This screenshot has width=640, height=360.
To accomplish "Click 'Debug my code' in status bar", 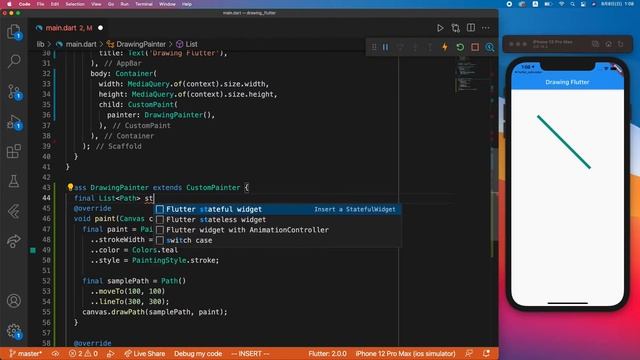I will point(198,353).
